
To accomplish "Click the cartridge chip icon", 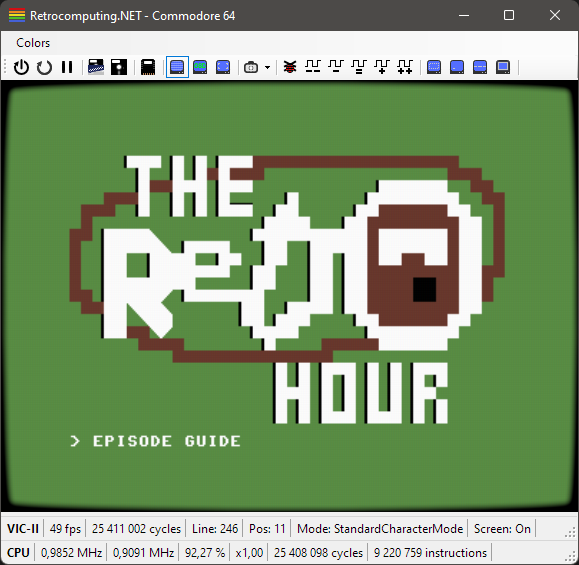I will pyautogui.click(x=148, y=67).
